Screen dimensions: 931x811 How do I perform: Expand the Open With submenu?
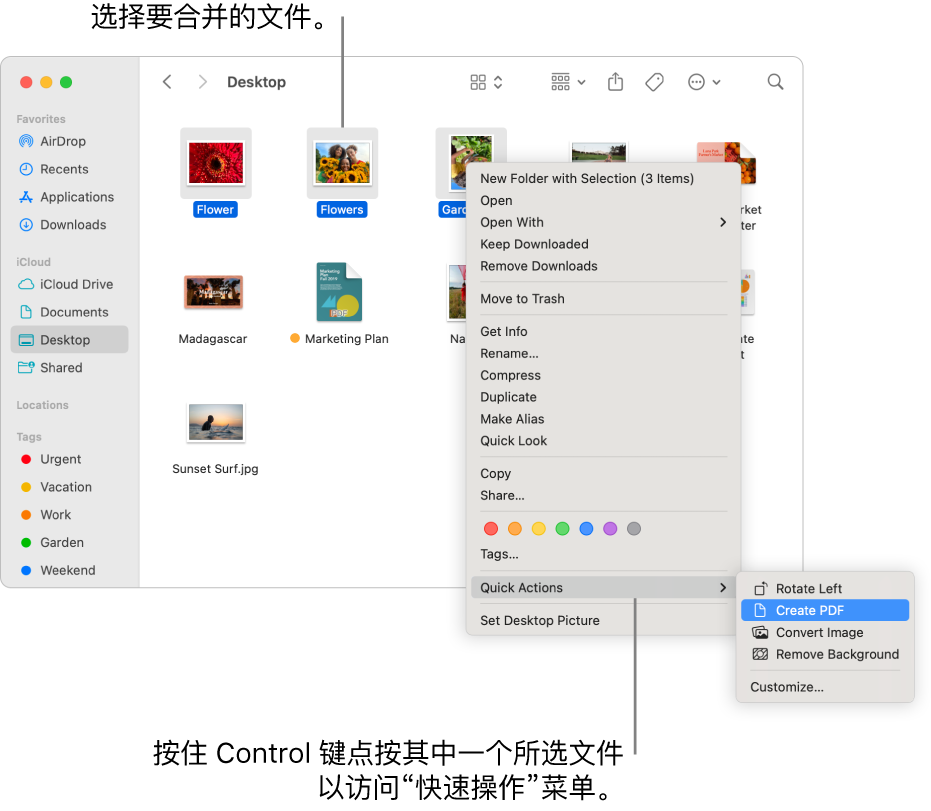coord(603,223)
